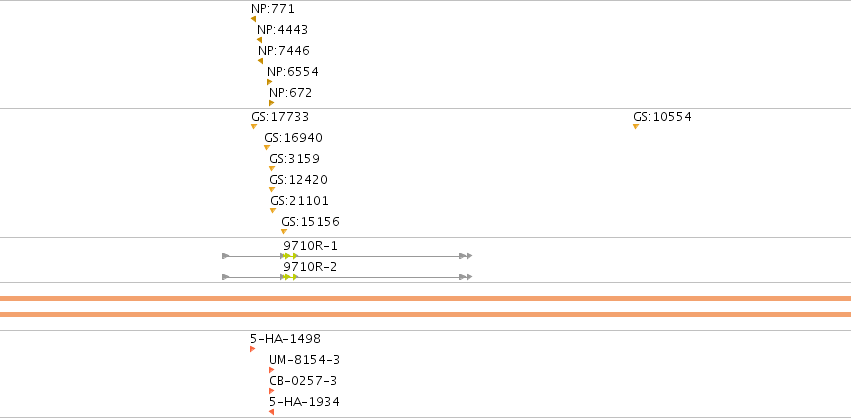Select green exon arrows on 9710R-2 transcript
The image size is (851, 418).
point(291,277)
